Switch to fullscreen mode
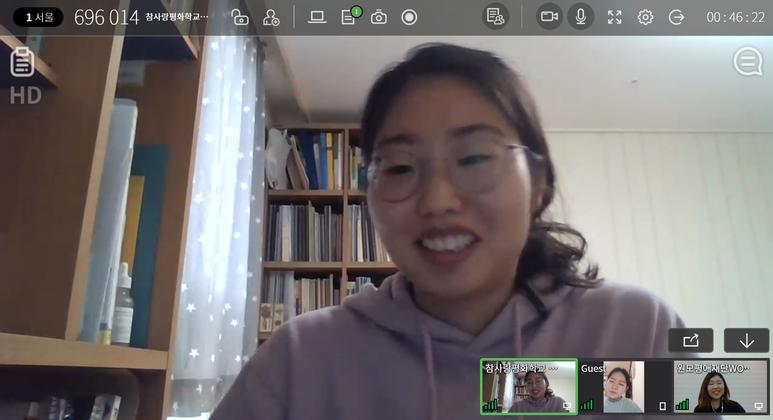This screenshot has width=773, height=420. 614,18
